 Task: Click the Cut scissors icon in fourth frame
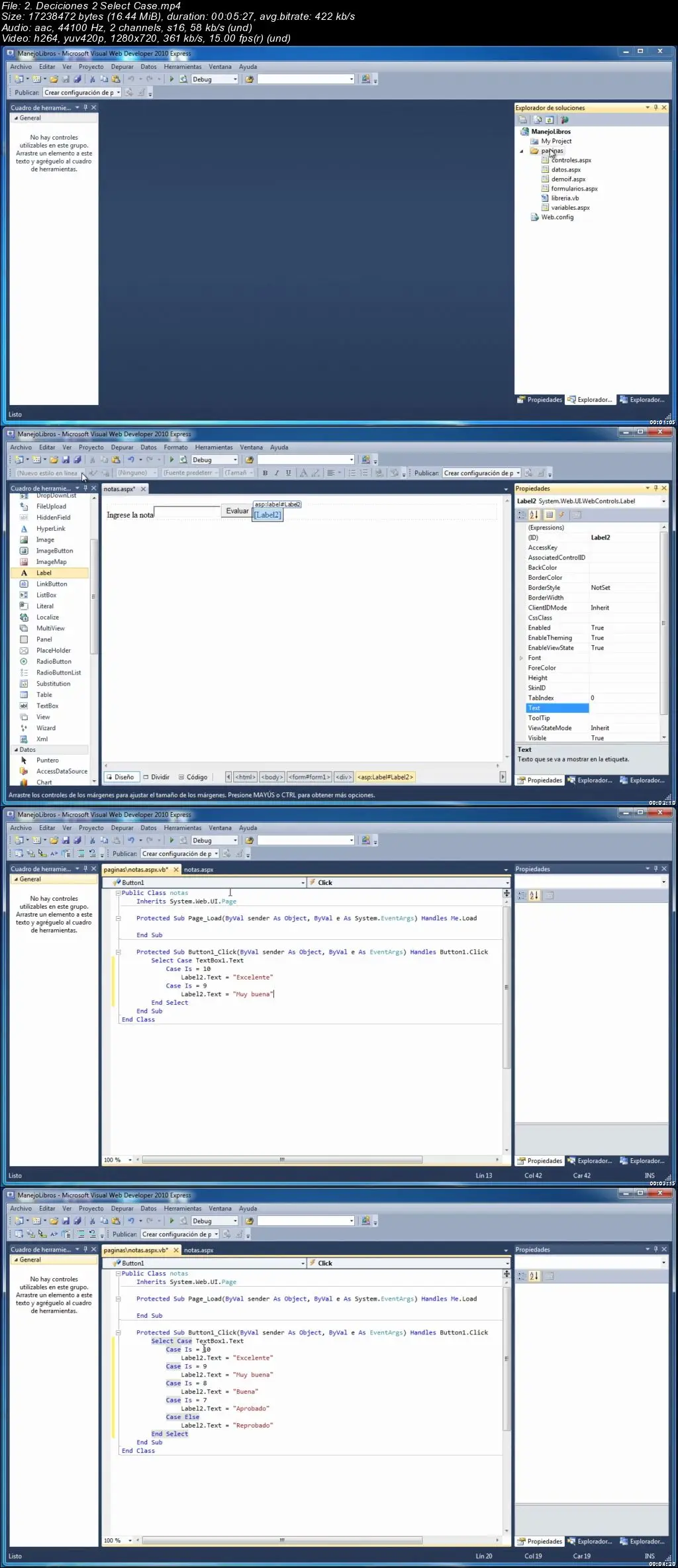[92, 1221]
